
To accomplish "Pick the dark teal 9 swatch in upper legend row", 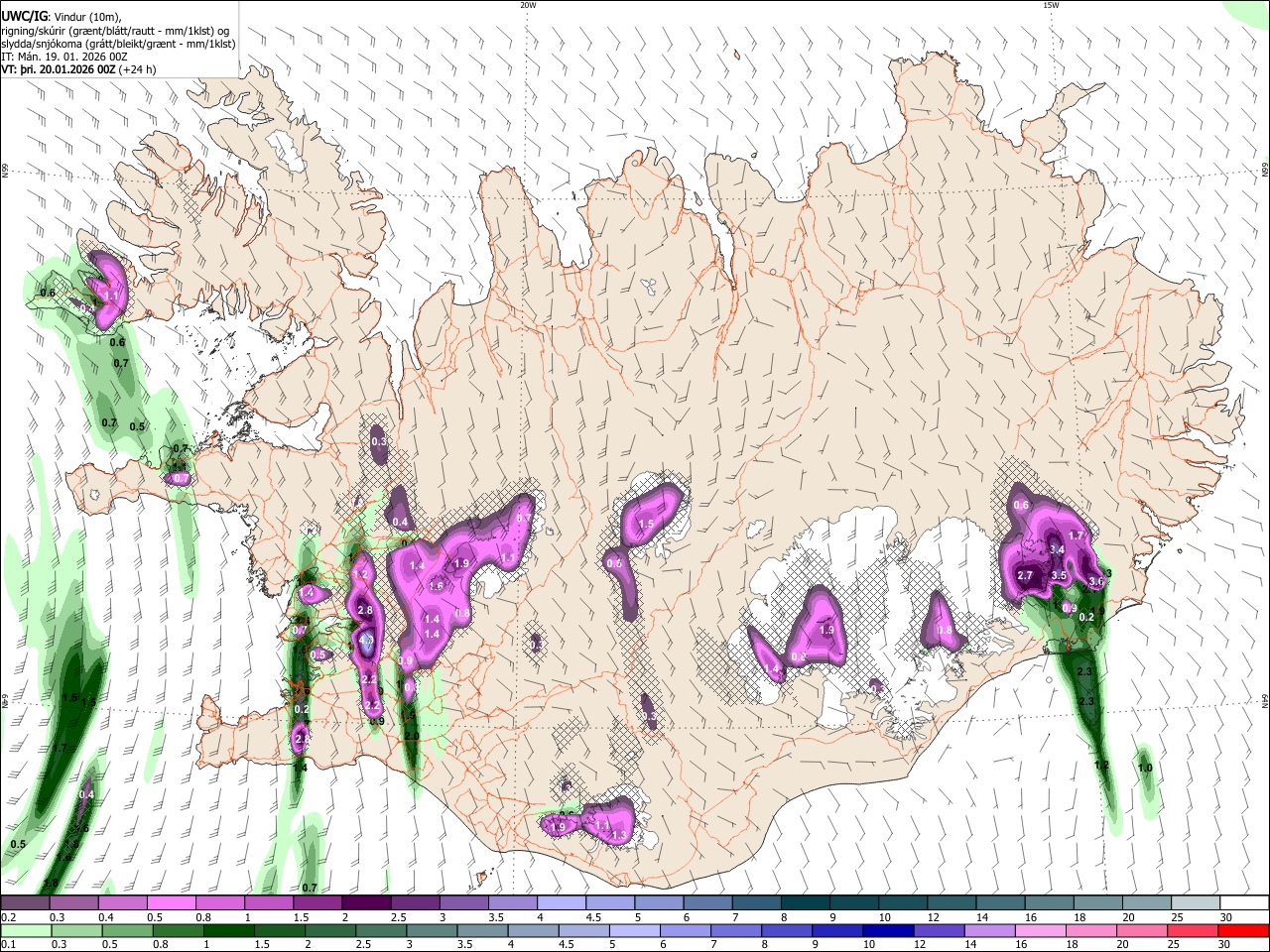I will point(854,902).
